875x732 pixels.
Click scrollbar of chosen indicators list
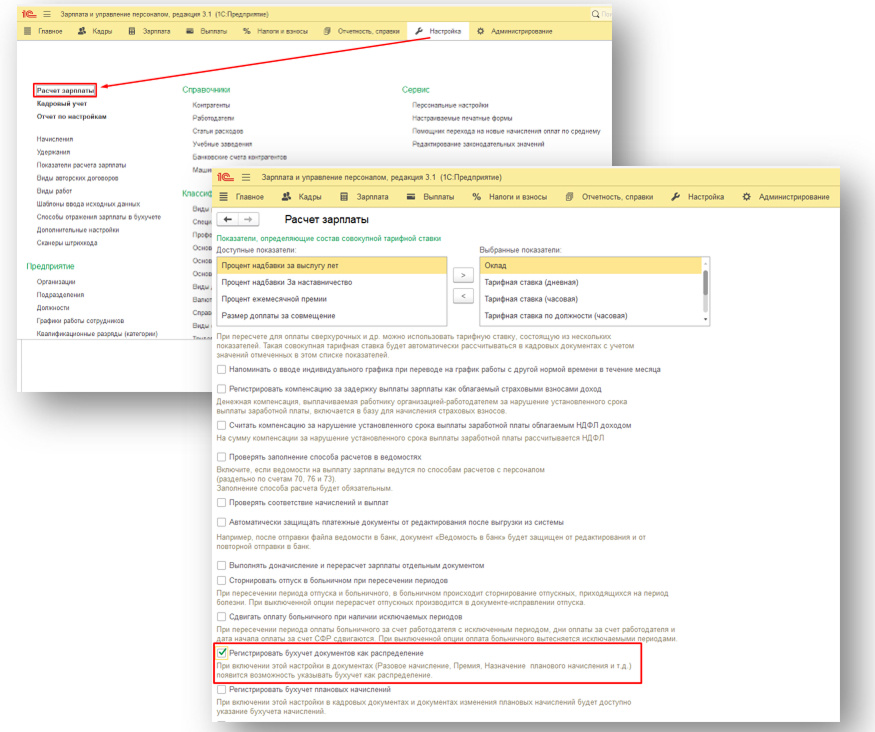tap(705, 283)
